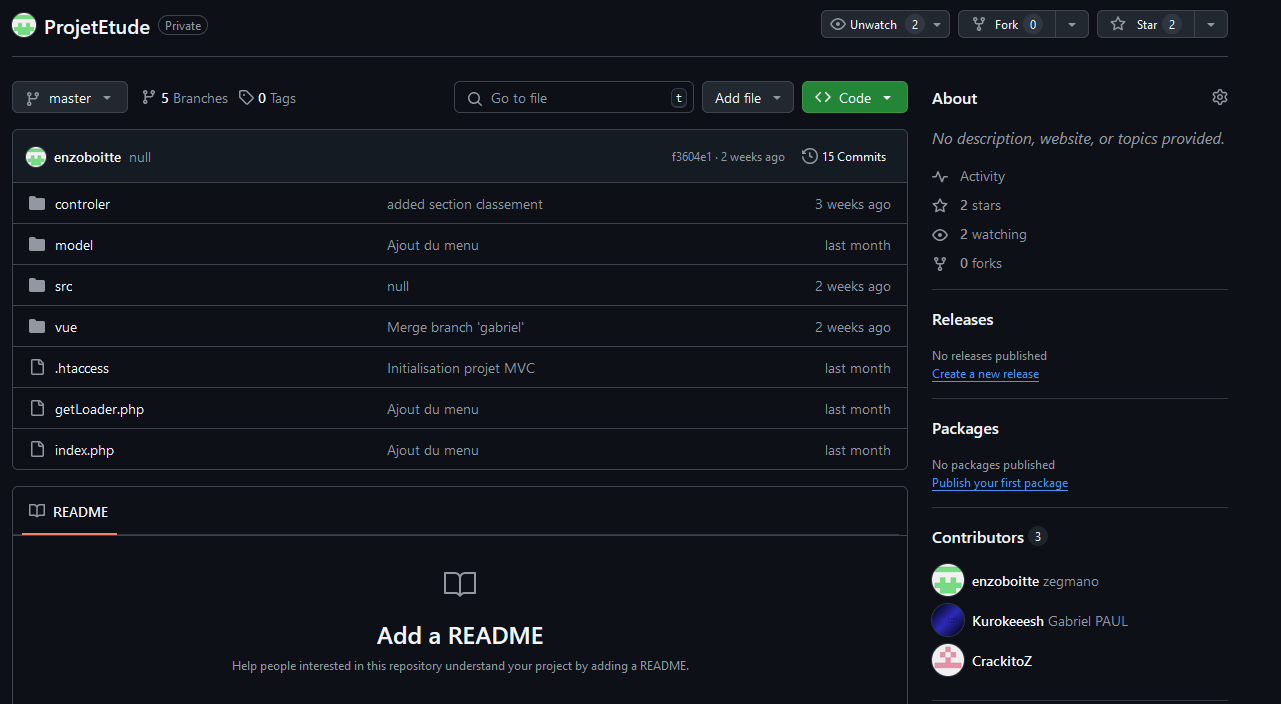
Task: Open the Releases heading link
Action: coord(963,319)
